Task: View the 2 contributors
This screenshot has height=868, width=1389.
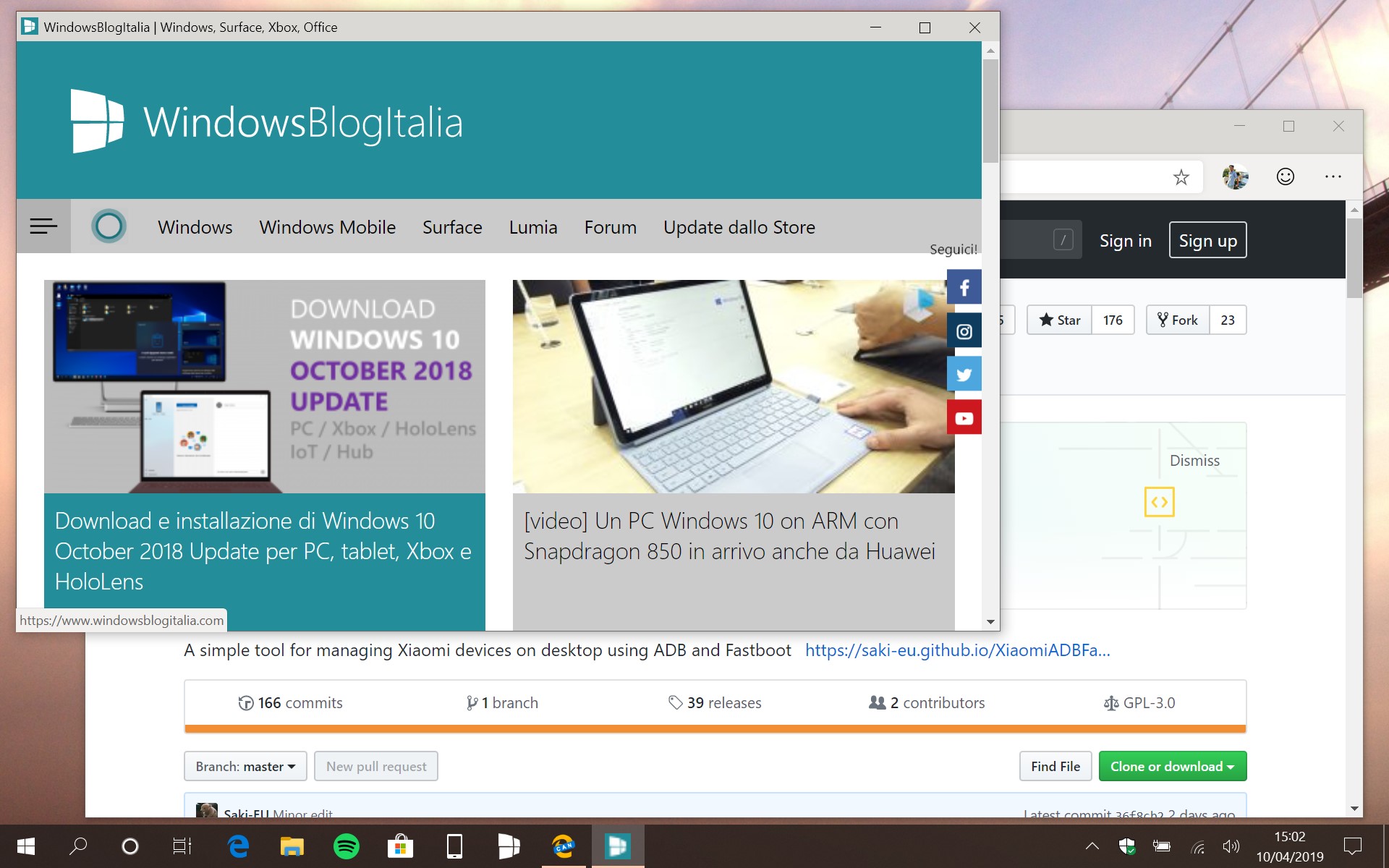Action: tap(927, 703)
